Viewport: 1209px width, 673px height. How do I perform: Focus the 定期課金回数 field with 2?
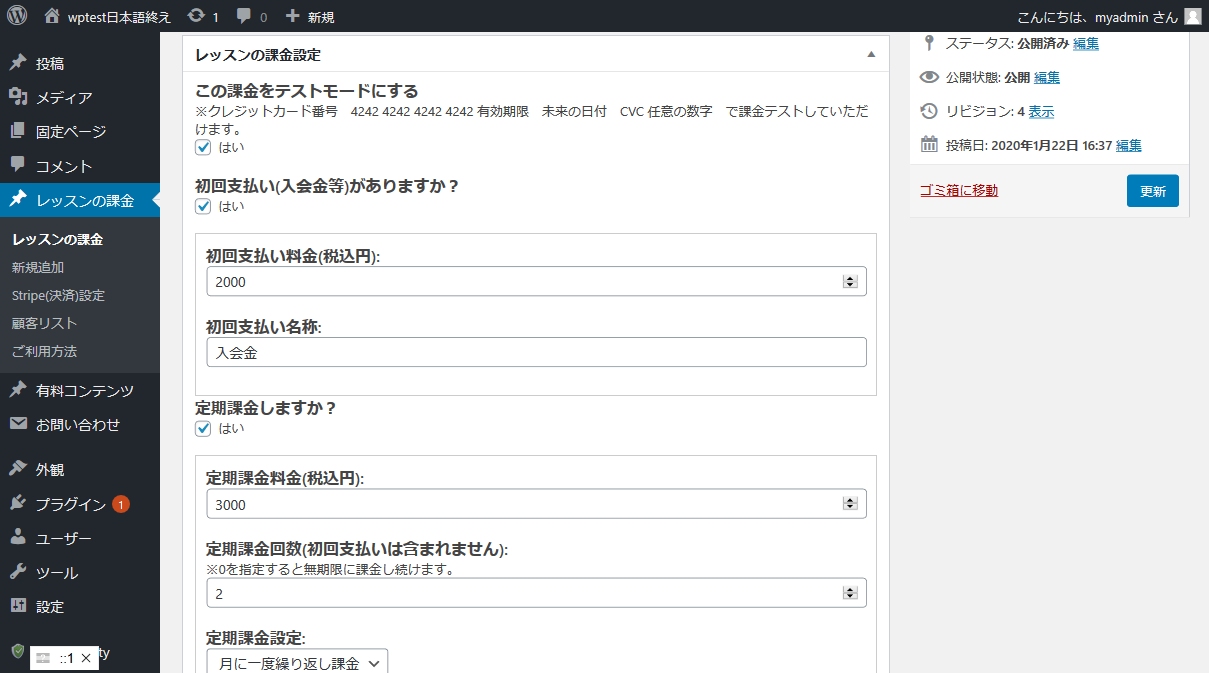click(536, 593)
